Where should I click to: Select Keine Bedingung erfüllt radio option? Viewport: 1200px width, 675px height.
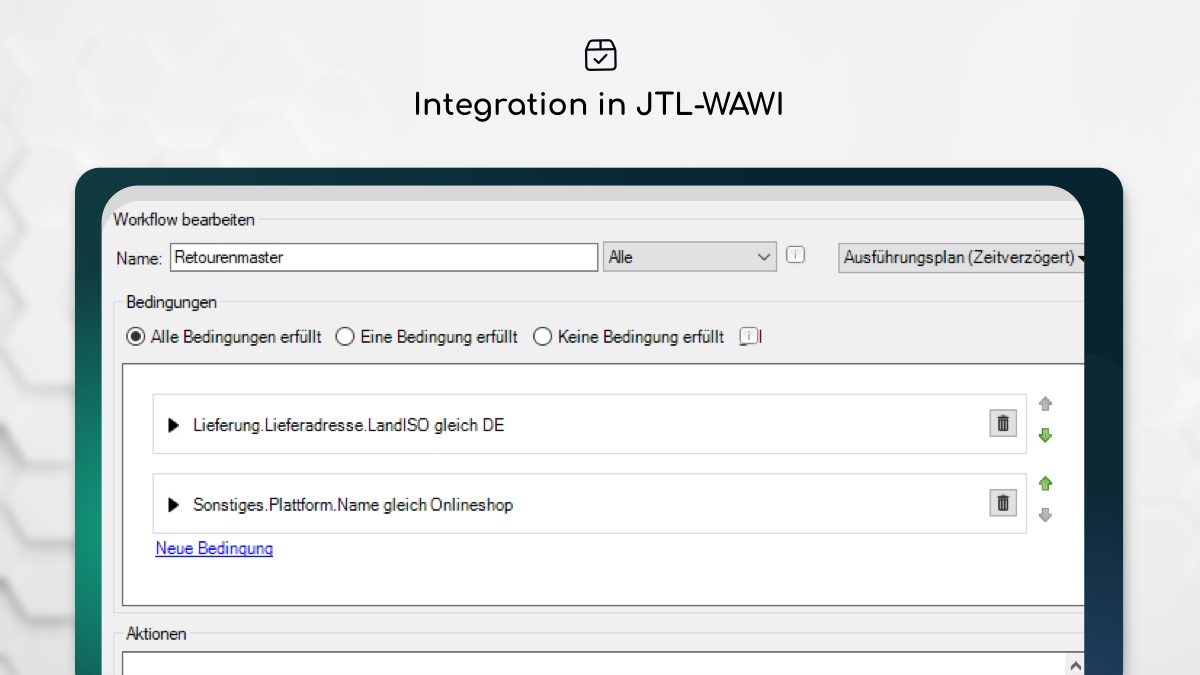point(543,337)
